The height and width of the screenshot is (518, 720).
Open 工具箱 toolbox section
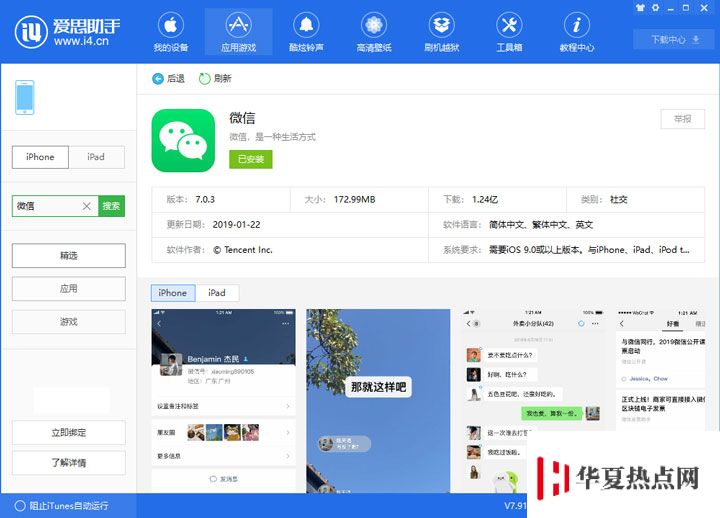509,32
